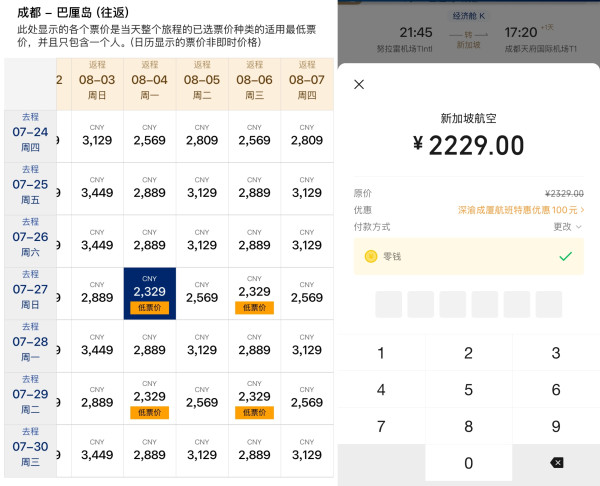
Task: Tap digit 3 on the keypad
Action: pyautogui.click(x=556, y=353)
